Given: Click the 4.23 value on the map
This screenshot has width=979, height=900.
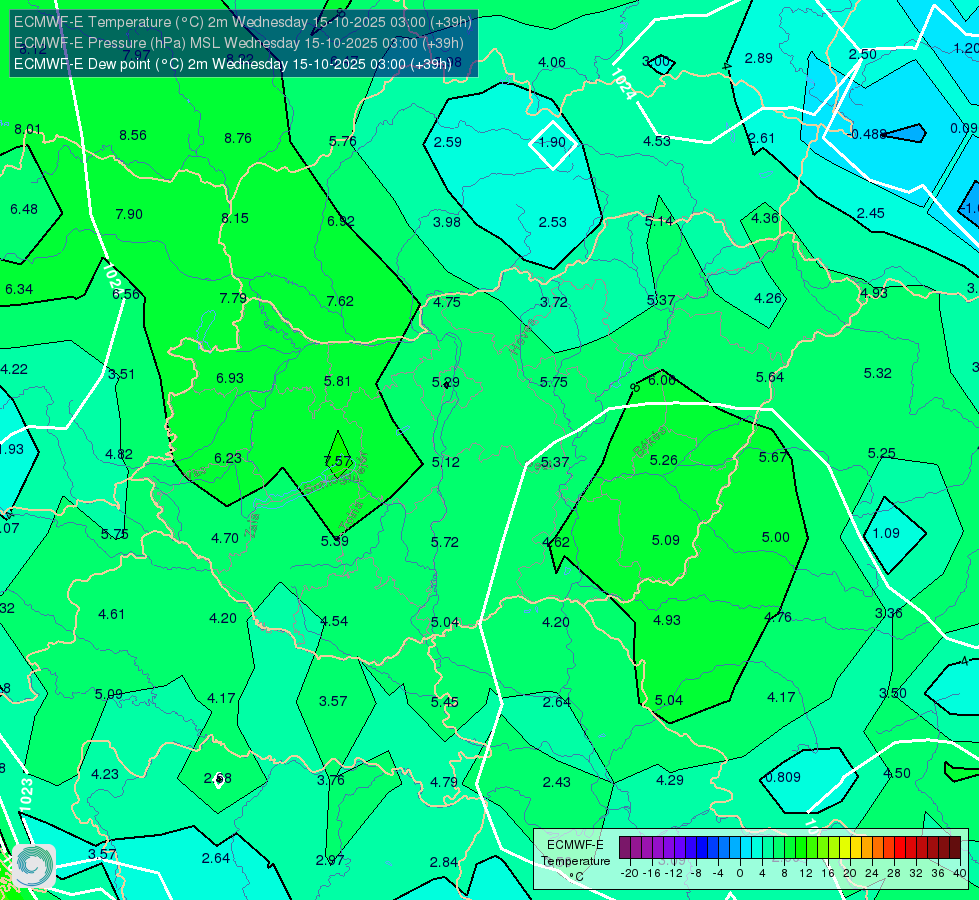Looking at the screenshot, I should (105, 774).
